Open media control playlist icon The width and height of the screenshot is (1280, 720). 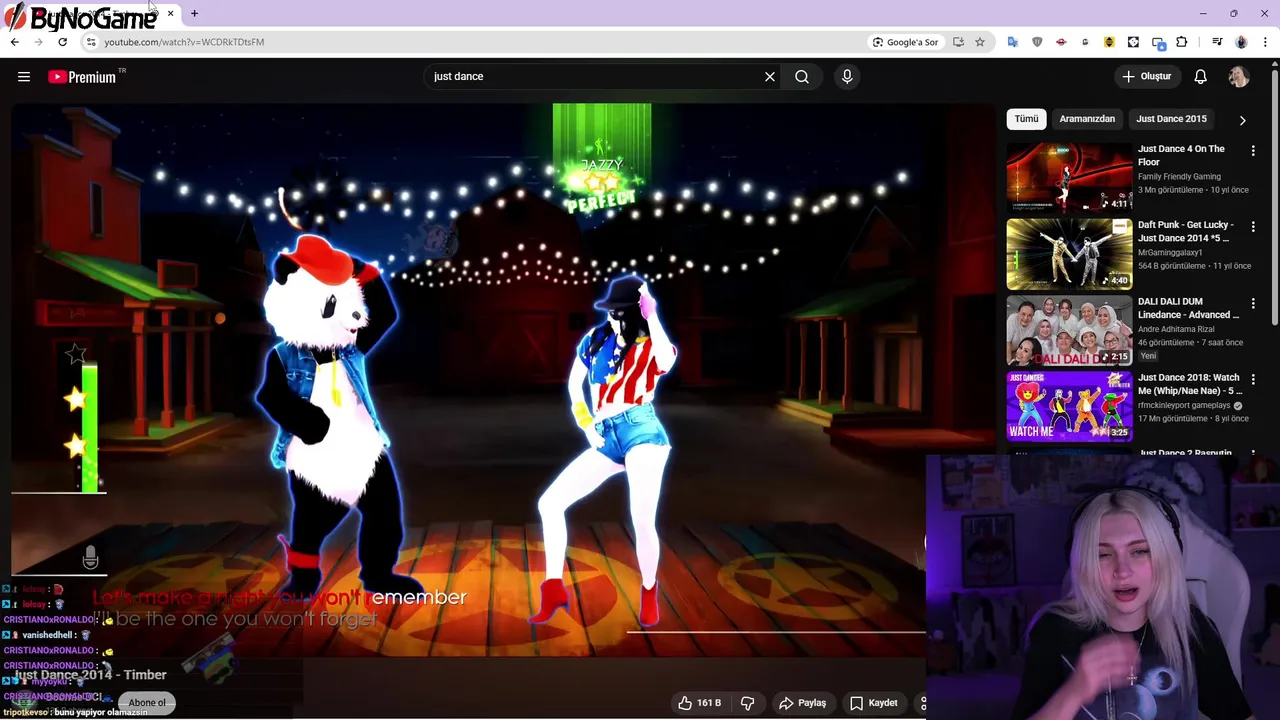[x=1217, y=42]
